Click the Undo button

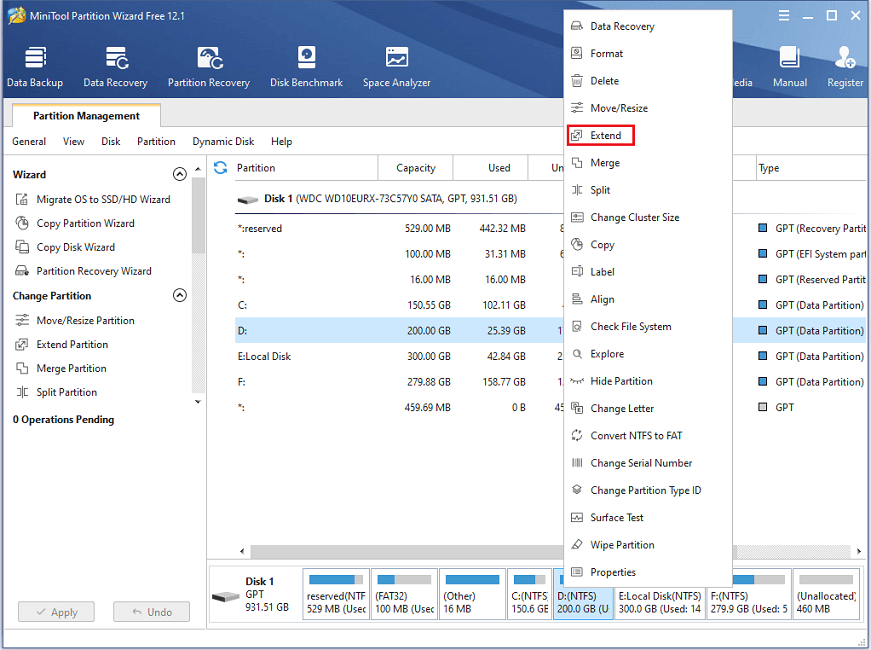[x=151, y=612]
